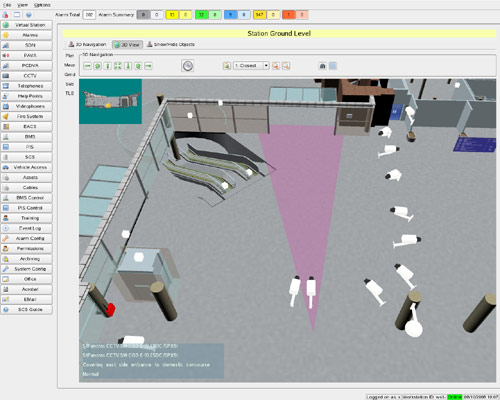Open the Event Log
Viewport: 500px width, 400px height.
point(27,228)
